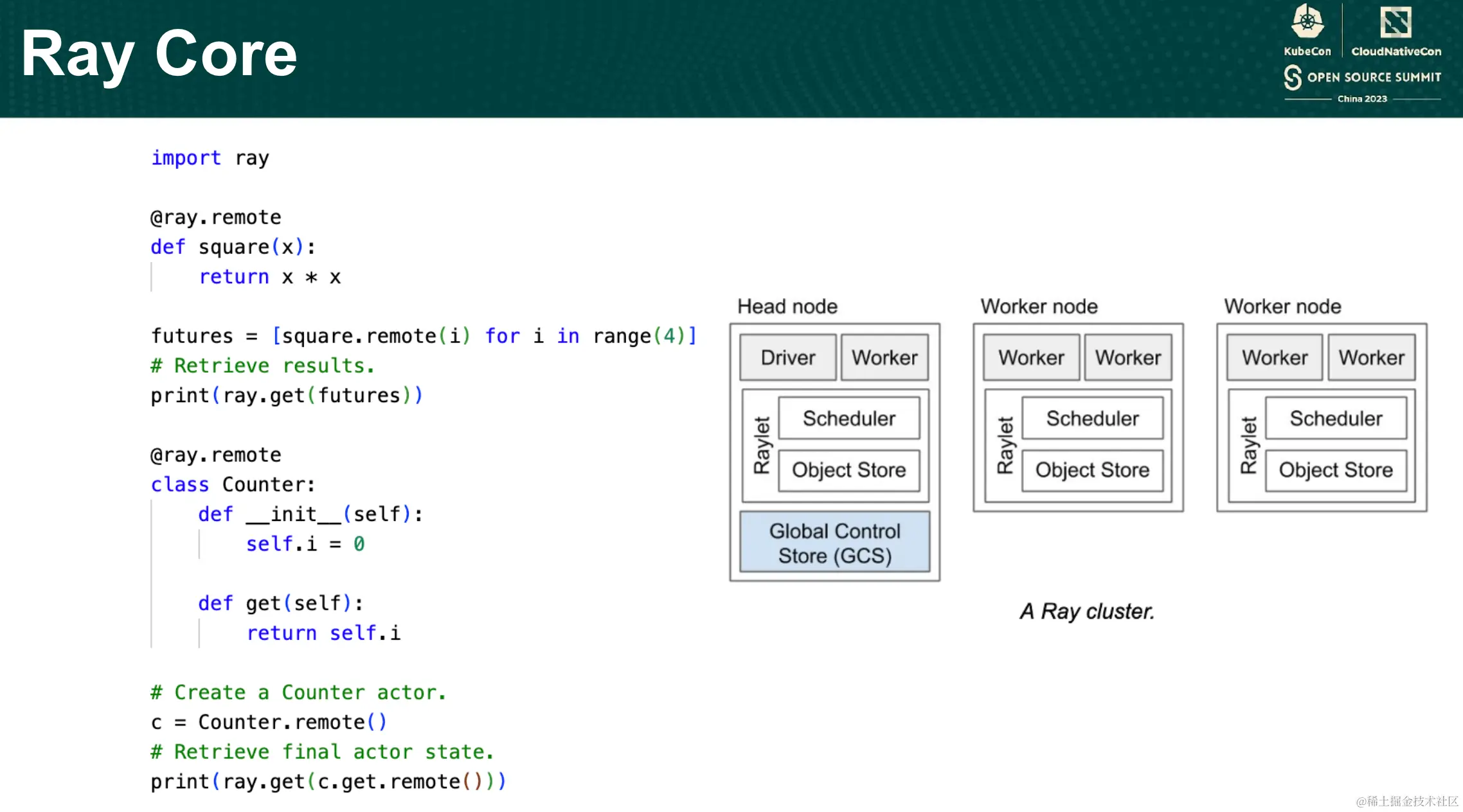1463x812 pixels.
Task: Click the Scheduler in middle Worker node
Action: 1092,418
